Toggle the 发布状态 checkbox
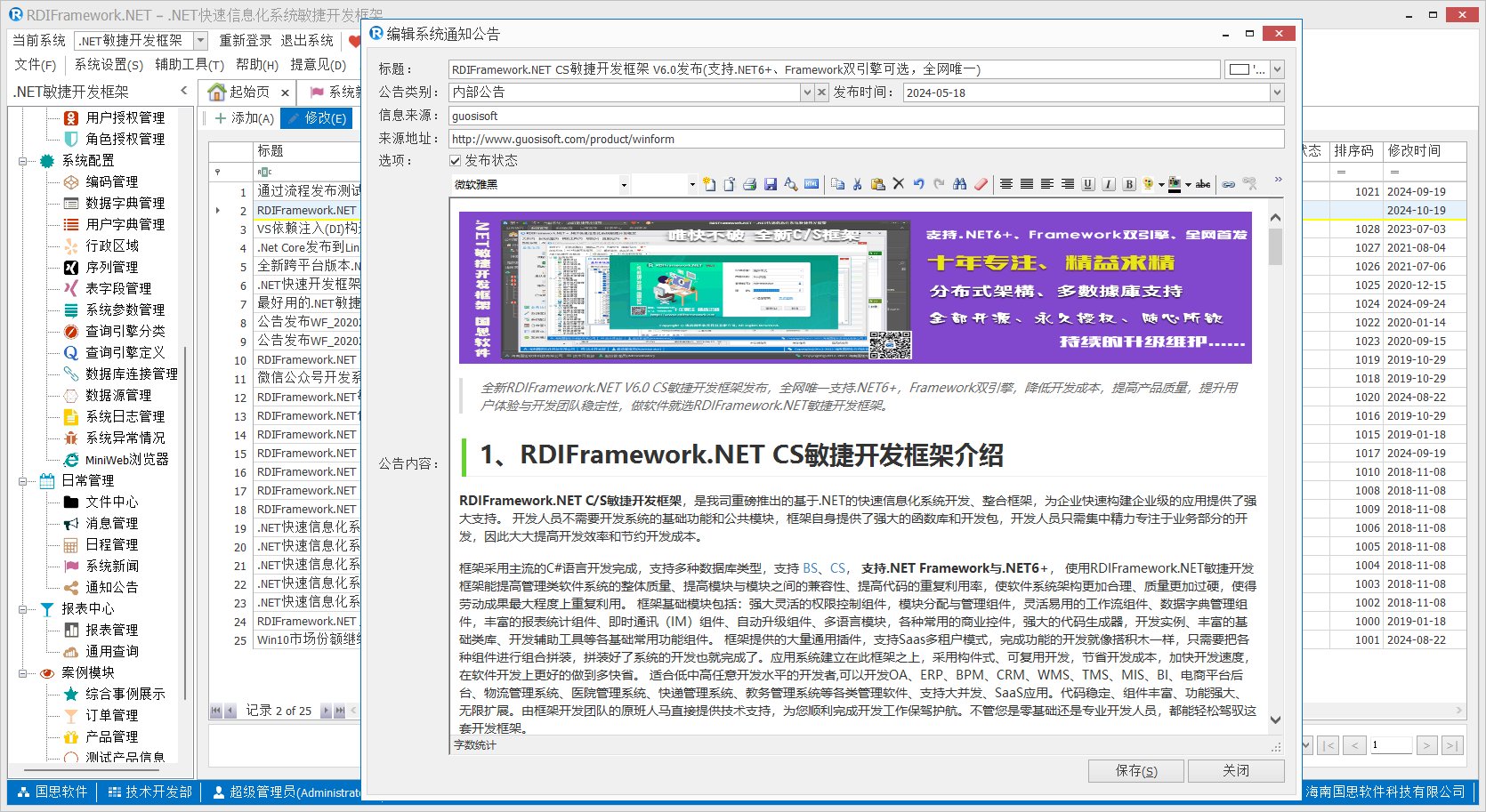 pos(456,161)
